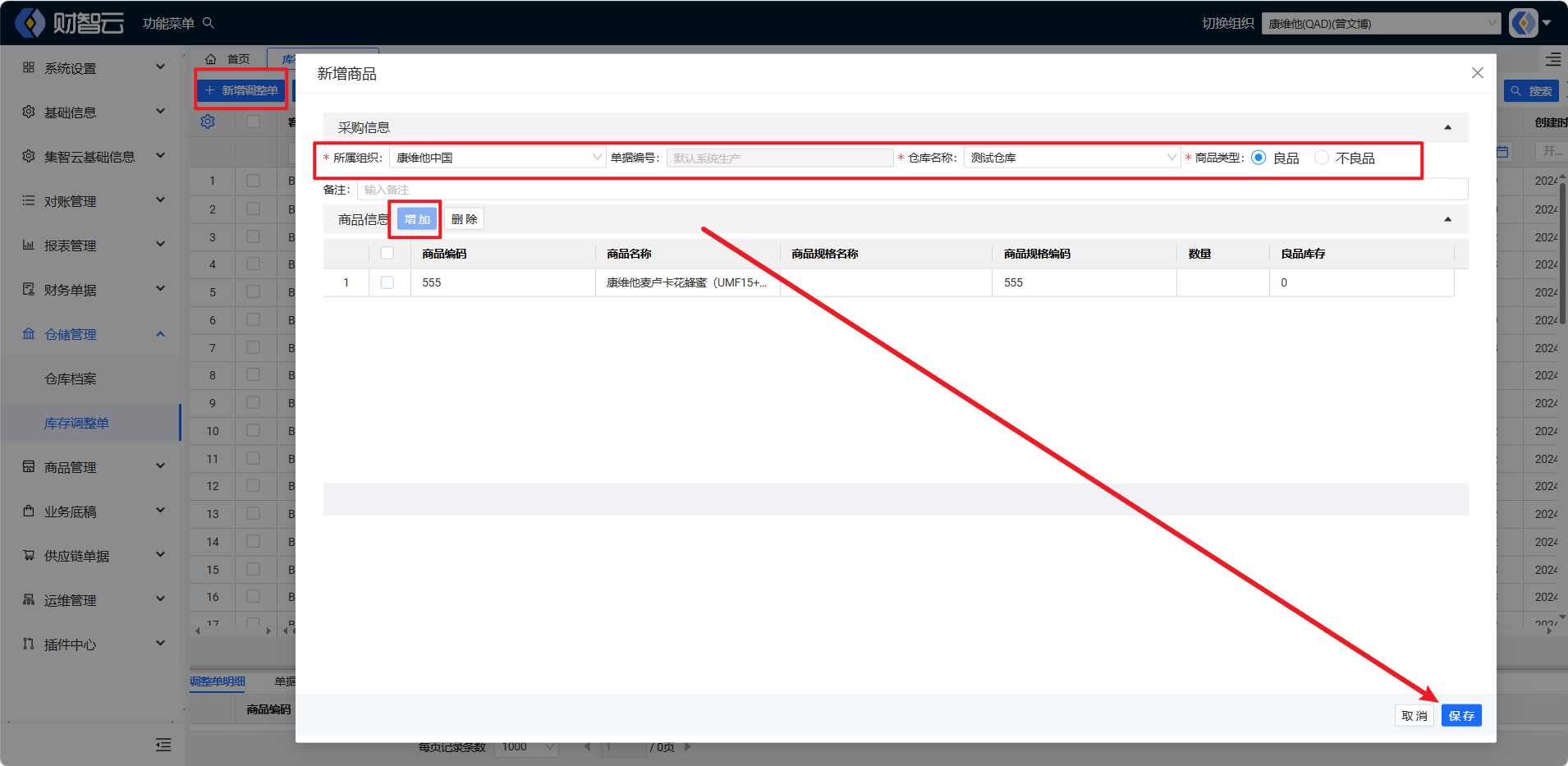Collapse the 采购信息 section
This screenshot has height=766, width=1568.
coord(1447,127)
